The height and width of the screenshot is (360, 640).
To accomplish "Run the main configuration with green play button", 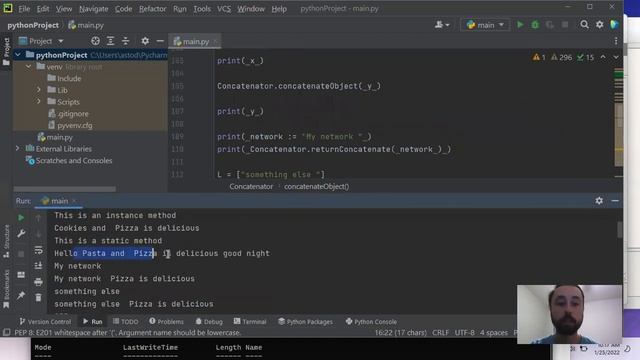I will 520,25.
